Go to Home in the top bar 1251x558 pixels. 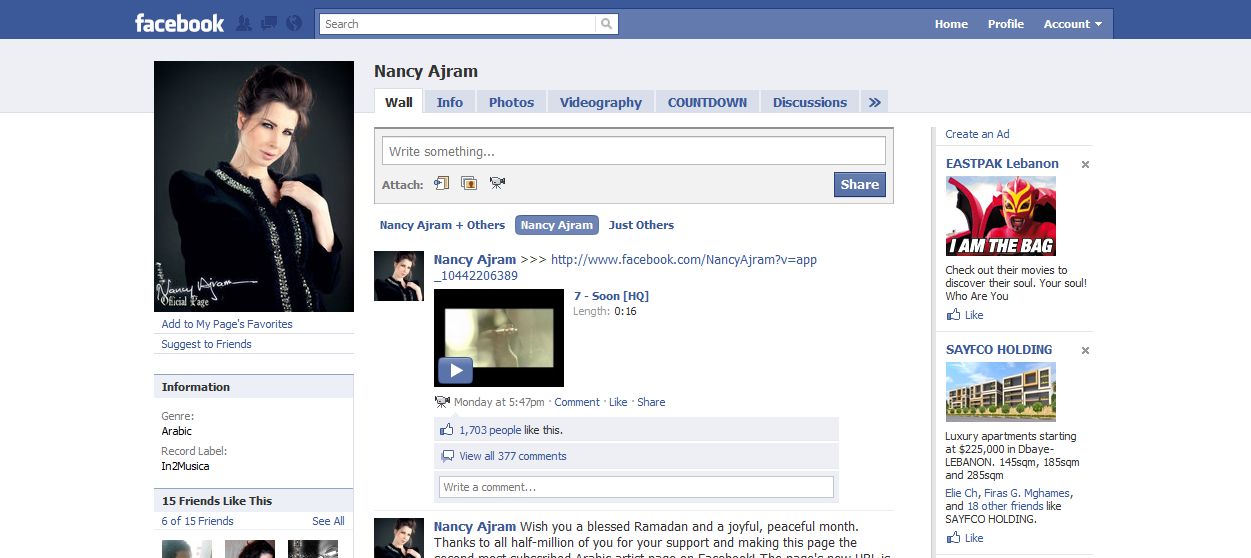pyautogui.click(x=951, y=24)
